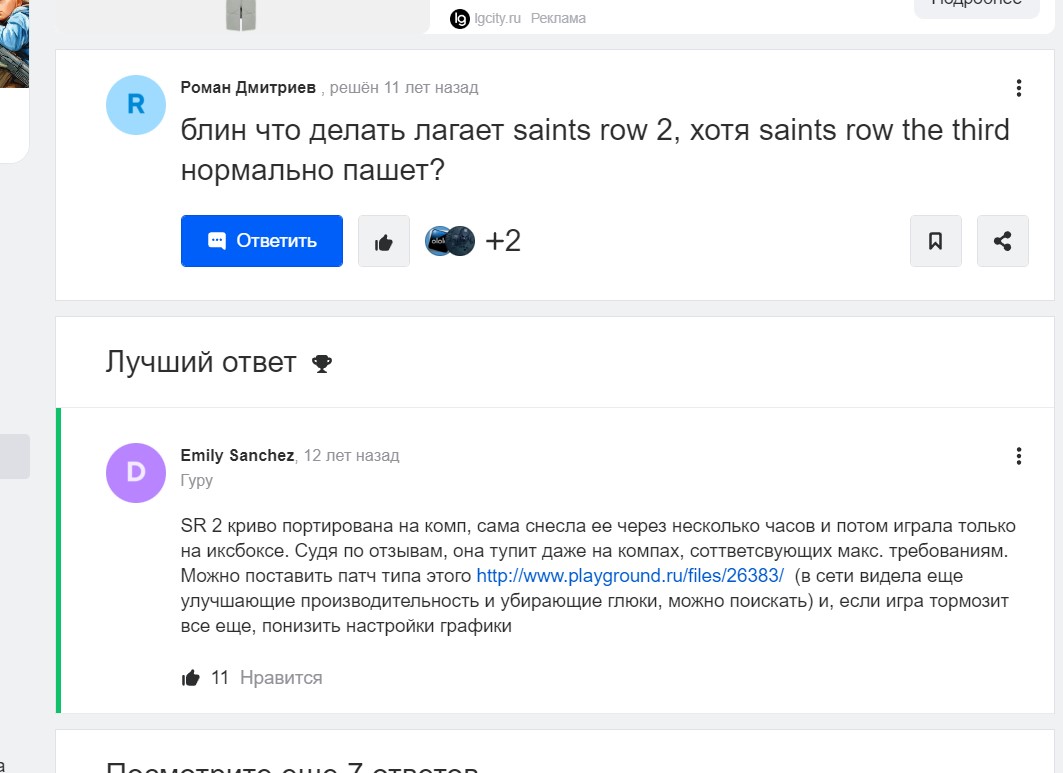The width and height of the screenshot is (1063, 773).
Task: Share the question via share icon
Action: (x=1003, y=241)
